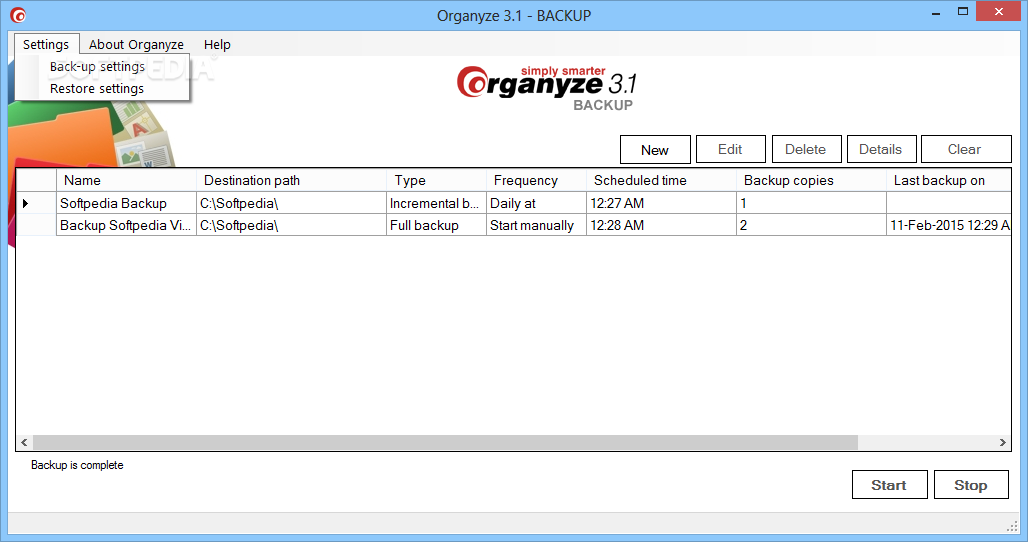Click C:\Softpedia\ path in Full backup row
The image size is (1028, 542).
(292, 225)
